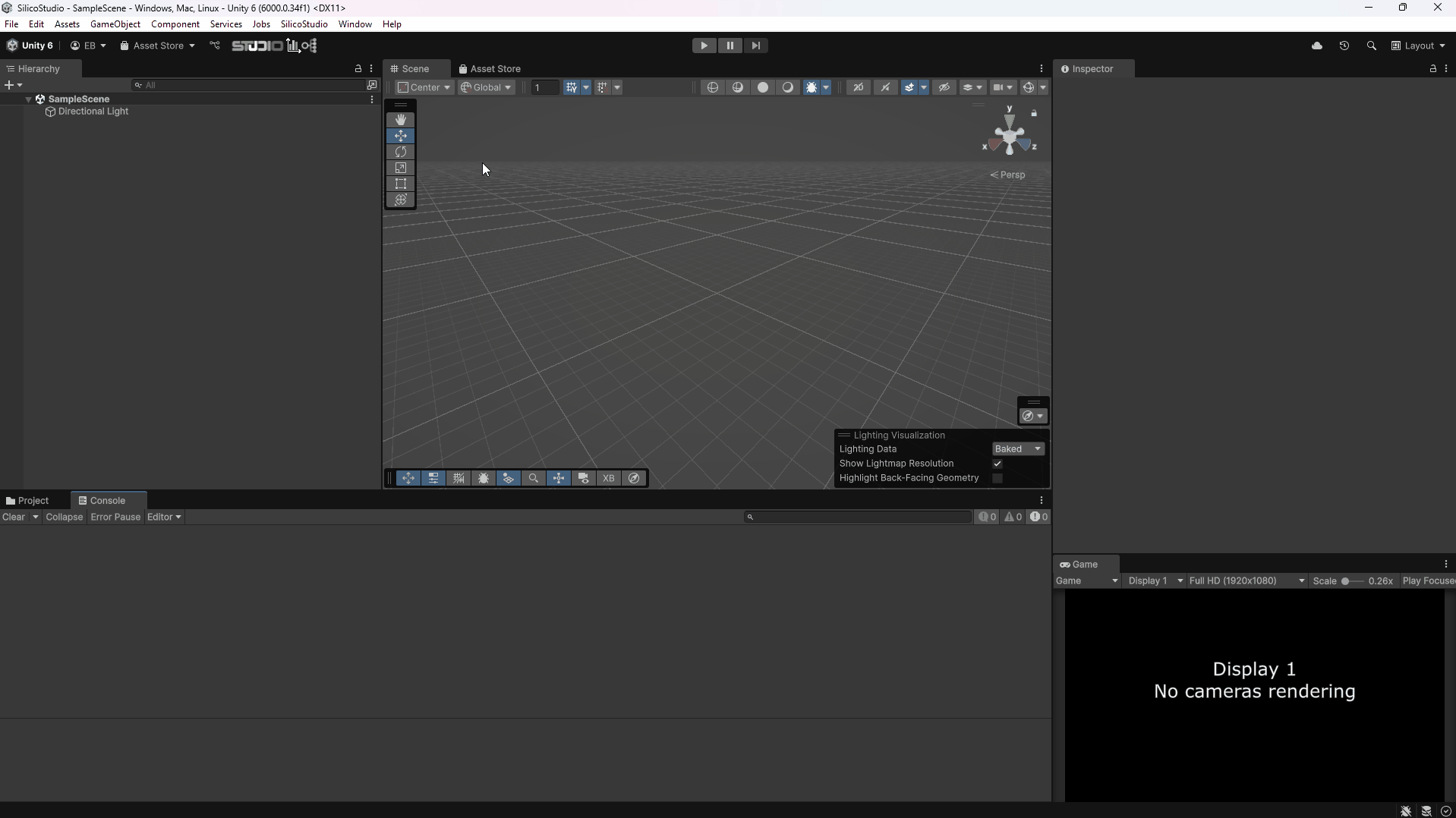Toggle hidden objects visibility eye icon
Screen dimensions: 1456x818
[x=944, y=87]
